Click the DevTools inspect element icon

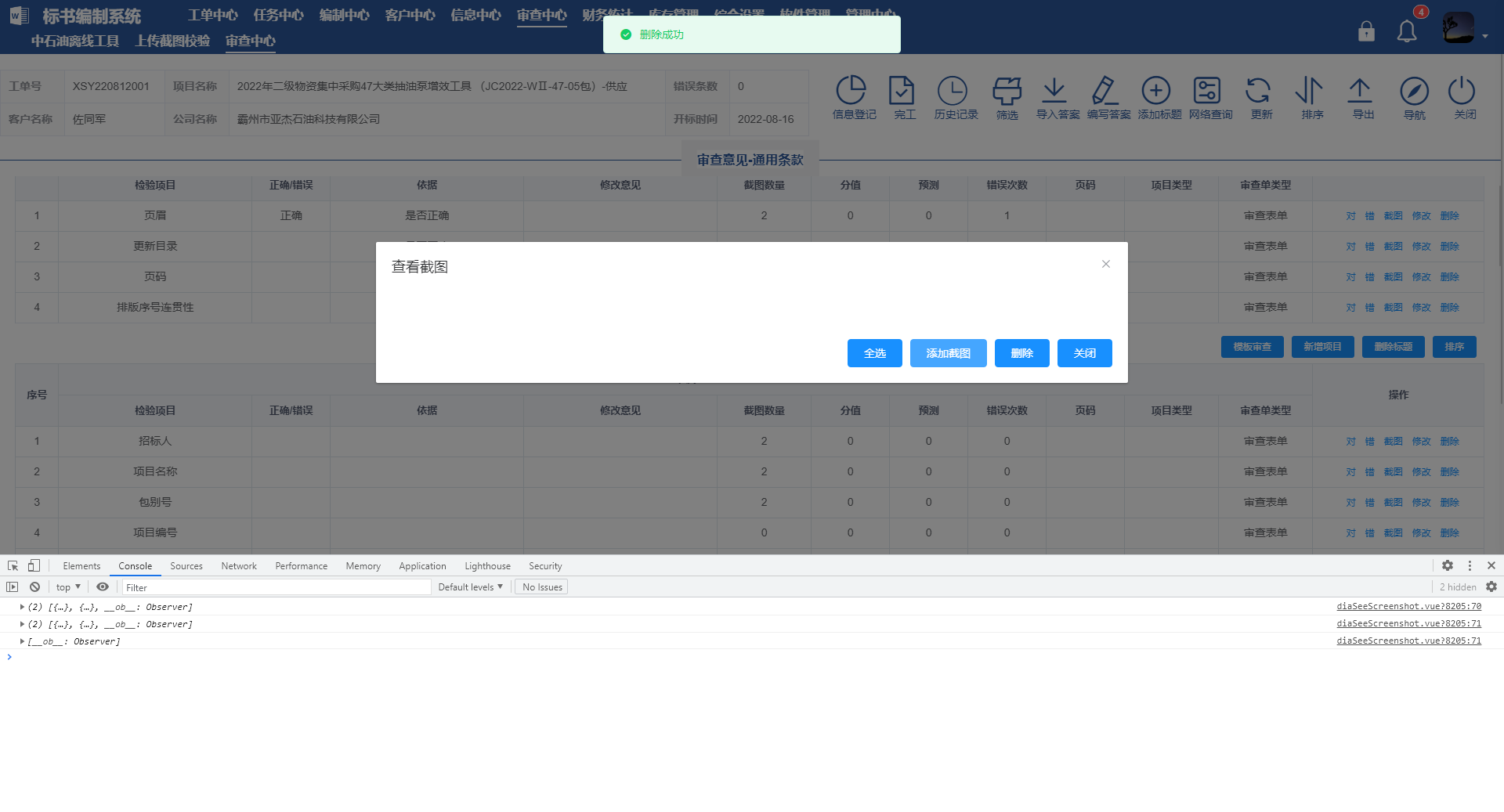tap(13, 565)
